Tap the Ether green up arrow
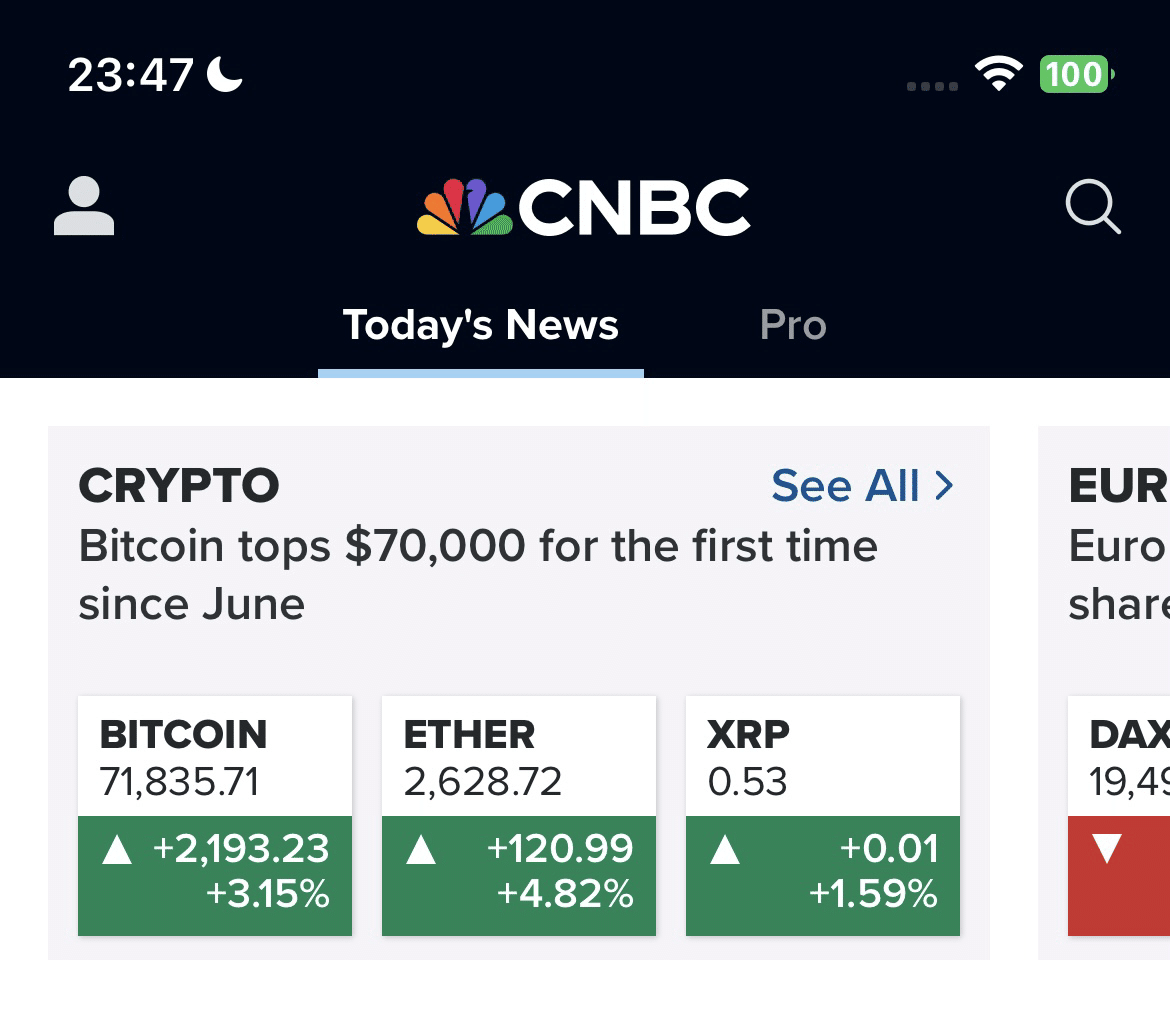The image size is (1170, 1021). click(421, 850)
